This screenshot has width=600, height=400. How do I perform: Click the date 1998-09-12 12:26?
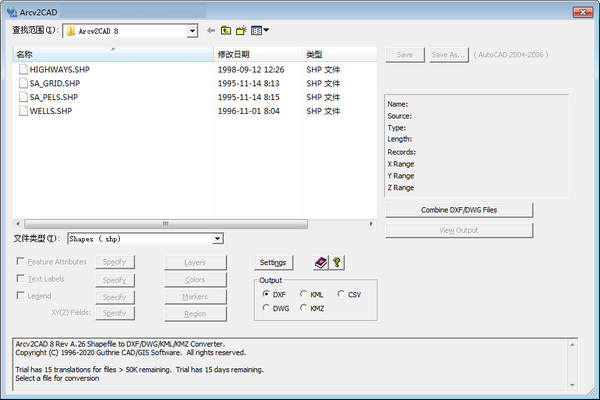pos(251,70)
